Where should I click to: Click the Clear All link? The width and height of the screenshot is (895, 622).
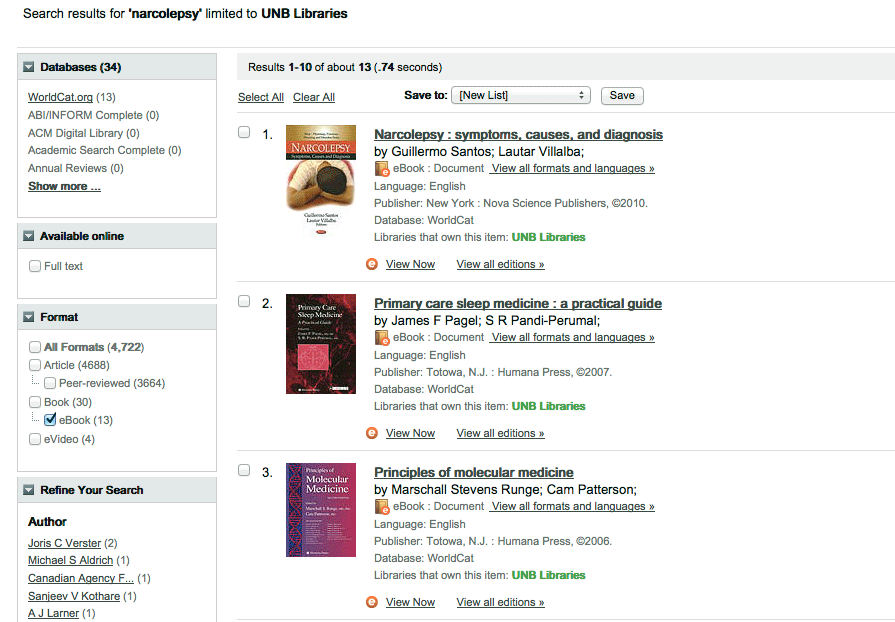(314, 98)
